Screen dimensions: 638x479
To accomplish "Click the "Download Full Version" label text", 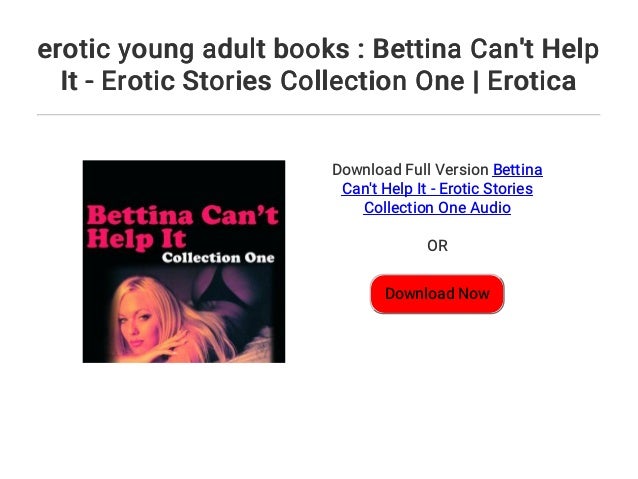I will [x=410, y=170].
